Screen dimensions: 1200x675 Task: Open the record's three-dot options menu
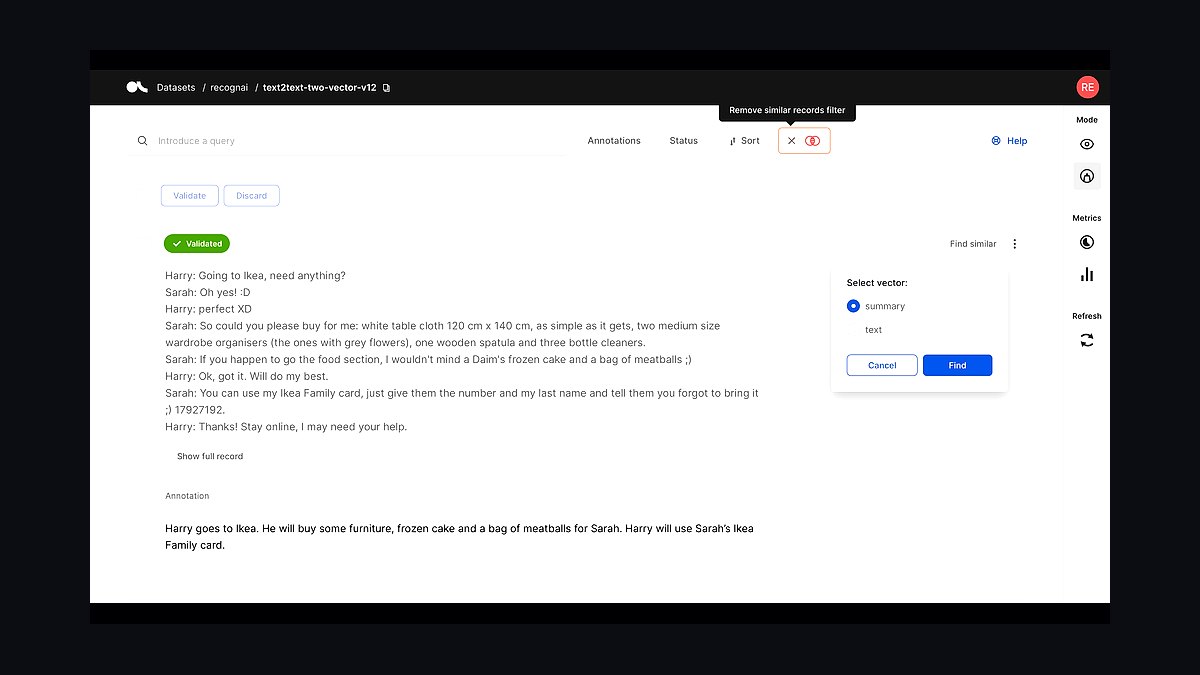[1015, 244]
